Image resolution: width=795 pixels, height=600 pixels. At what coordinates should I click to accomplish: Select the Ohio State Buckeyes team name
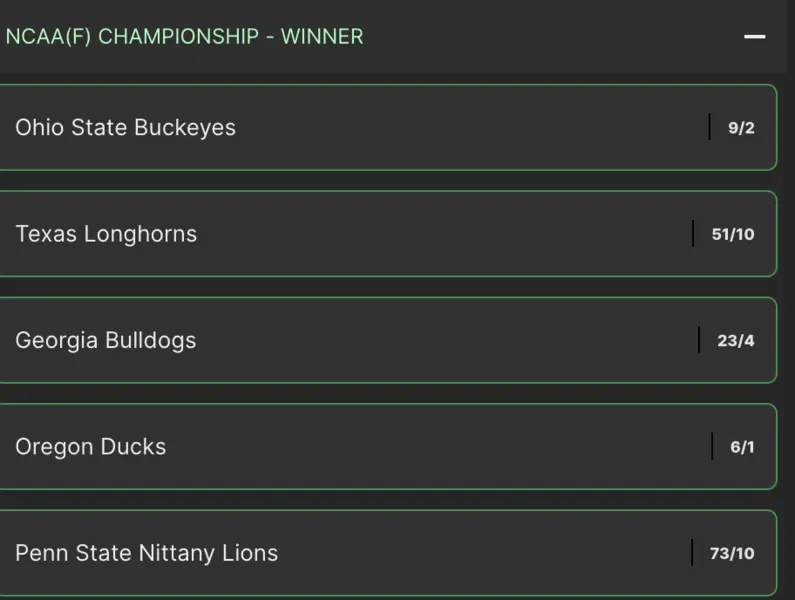125,128
